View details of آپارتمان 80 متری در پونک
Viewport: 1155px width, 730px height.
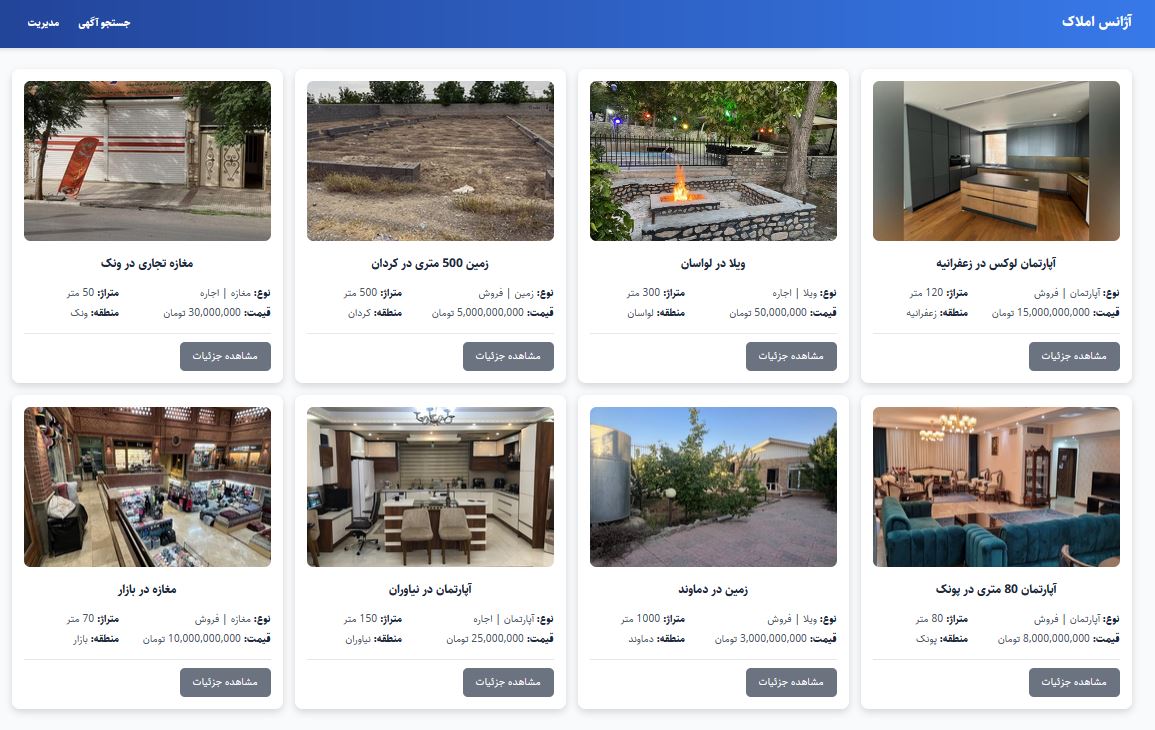[1074, 682]
